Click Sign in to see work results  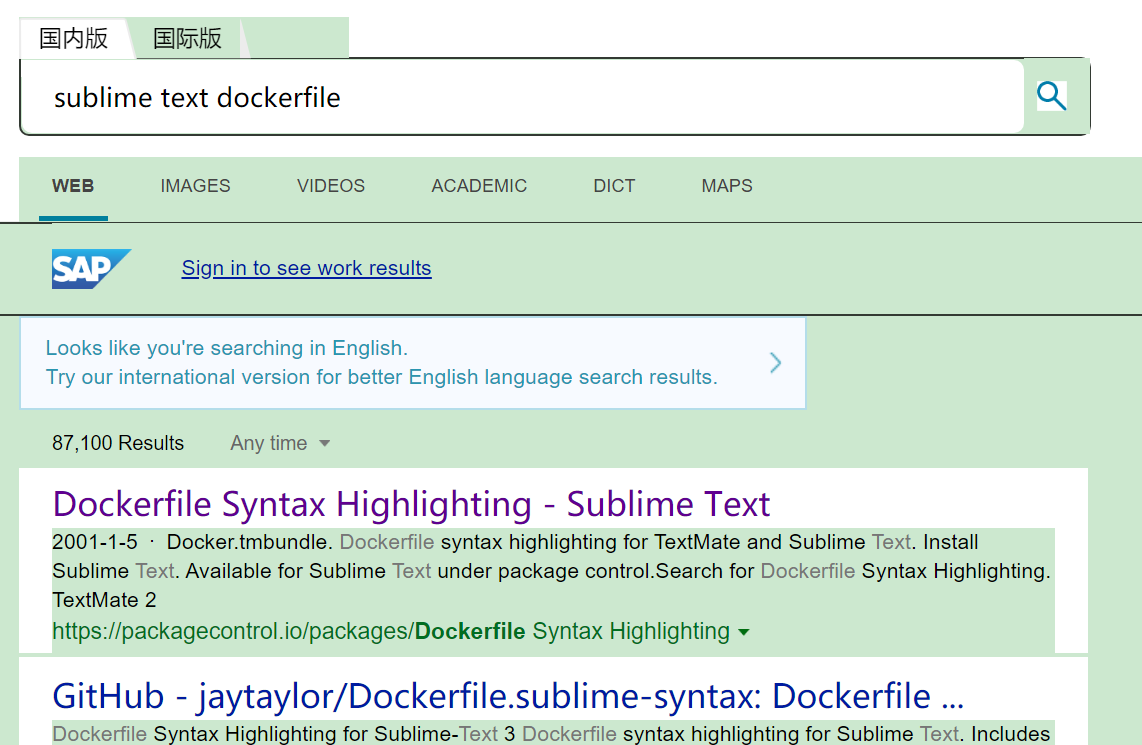point(306,268)
